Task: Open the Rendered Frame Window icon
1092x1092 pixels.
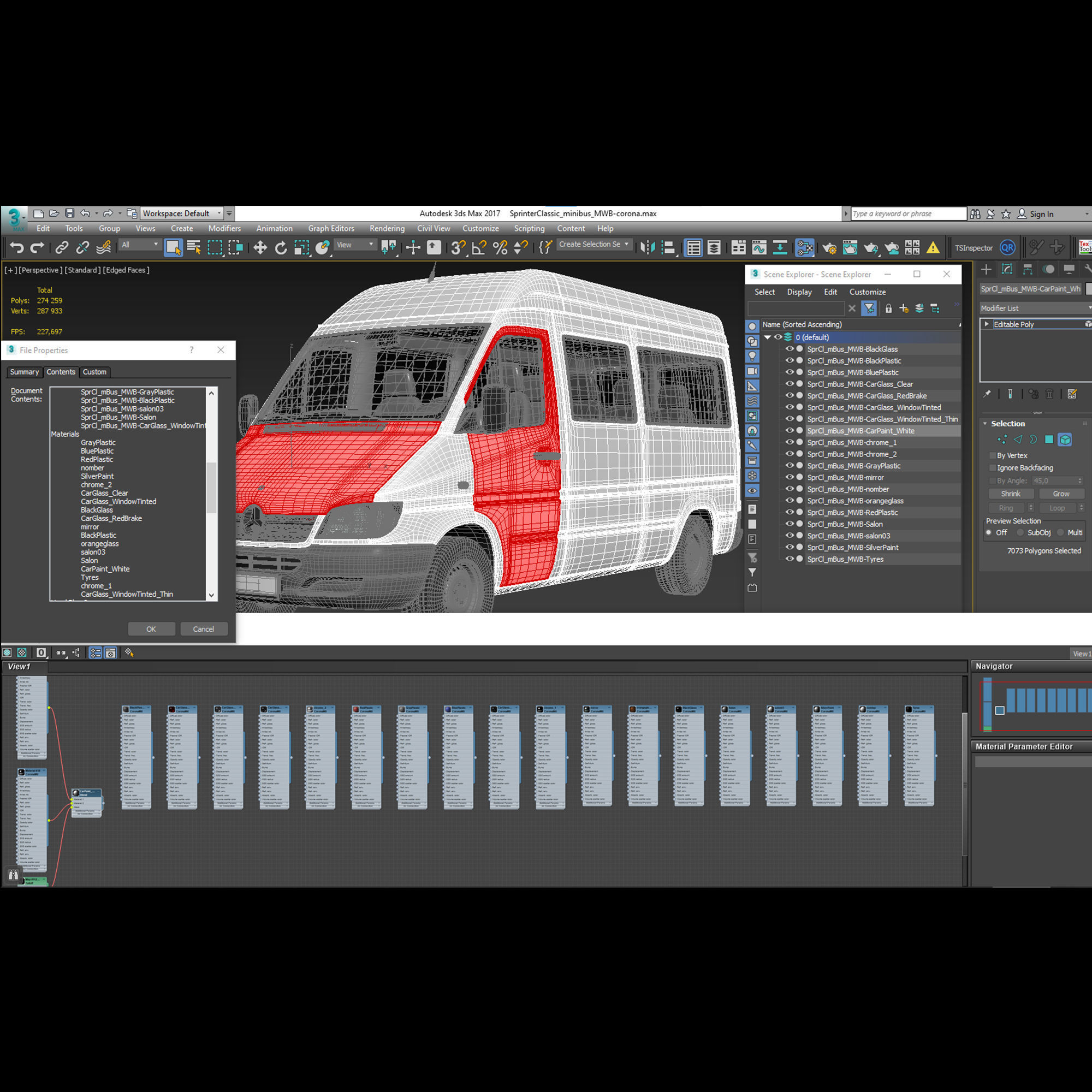Action: coord(850,247)
